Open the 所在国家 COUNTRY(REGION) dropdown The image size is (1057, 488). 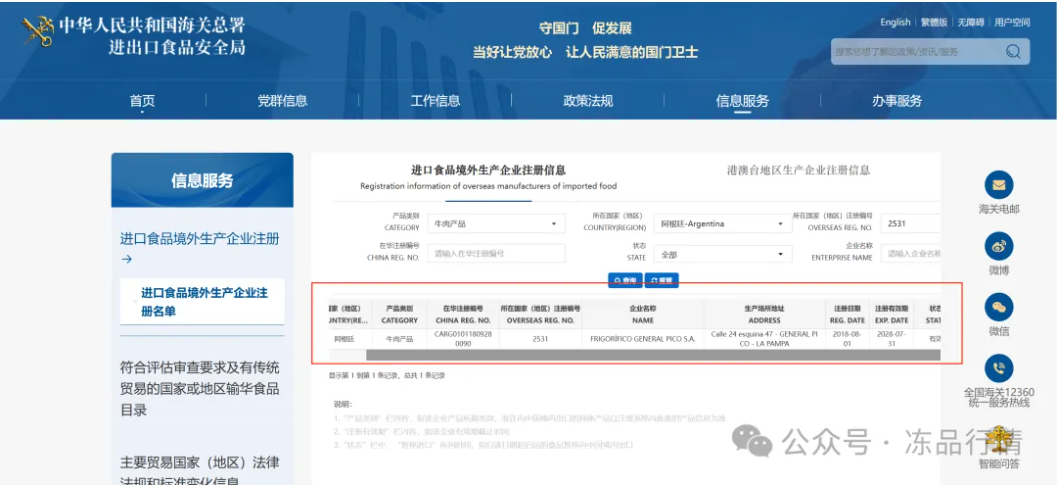tap(721, 224)
